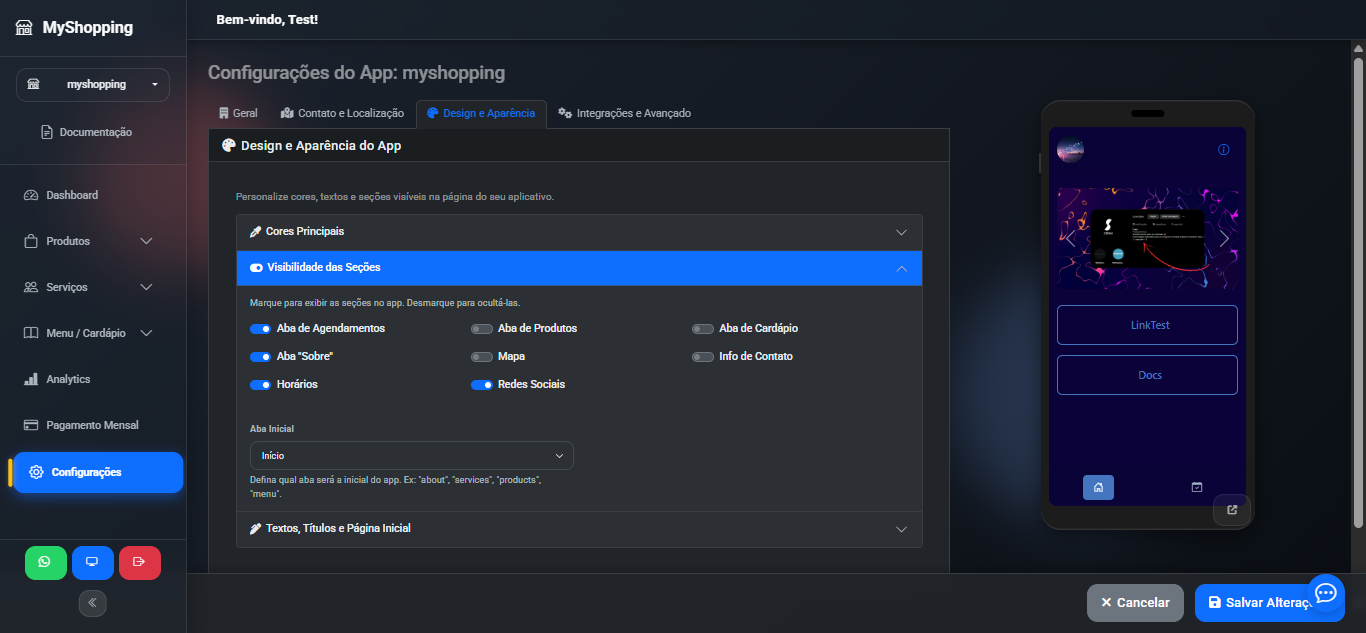Click the Pagamento Mensal card icon

(30, 425)
